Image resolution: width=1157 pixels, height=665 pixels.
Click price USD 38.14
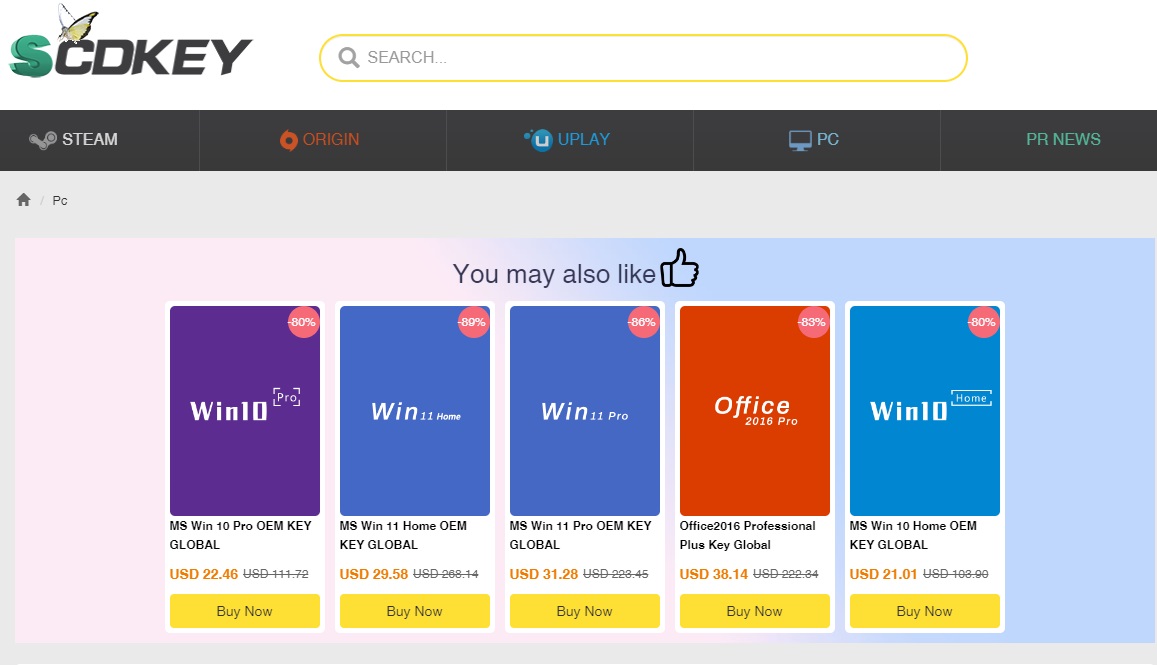tap(714, 574)
